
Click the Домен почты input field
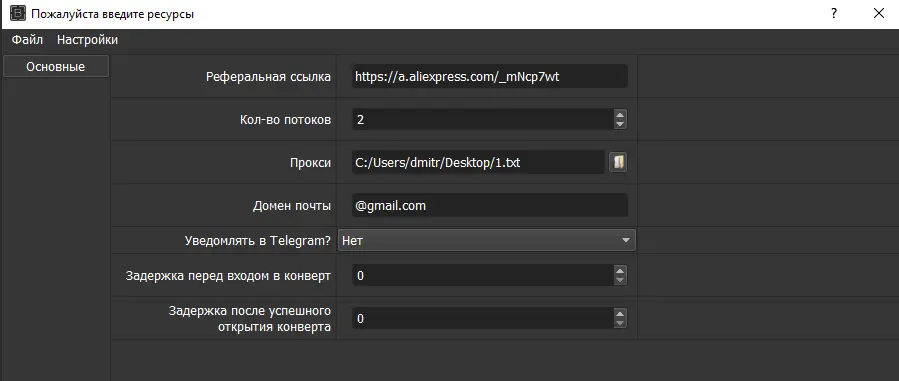click(x=490, y=205)
